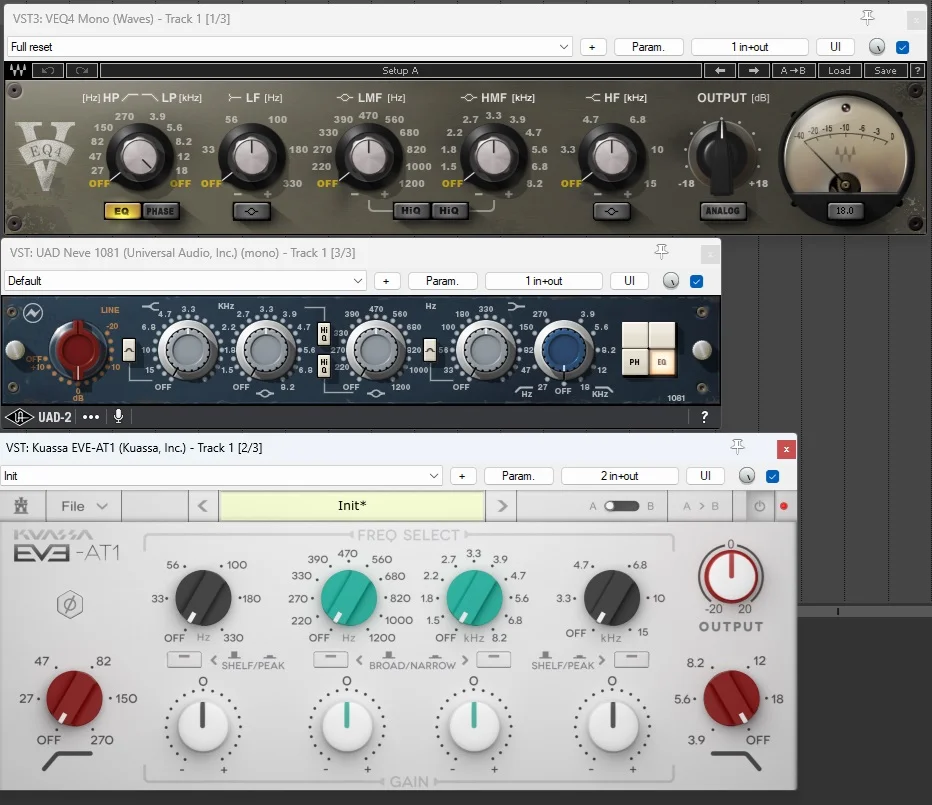This screenshot has height=805, width=932.
Task: Open Waves help with the question mark
Action: coord(917,71)
